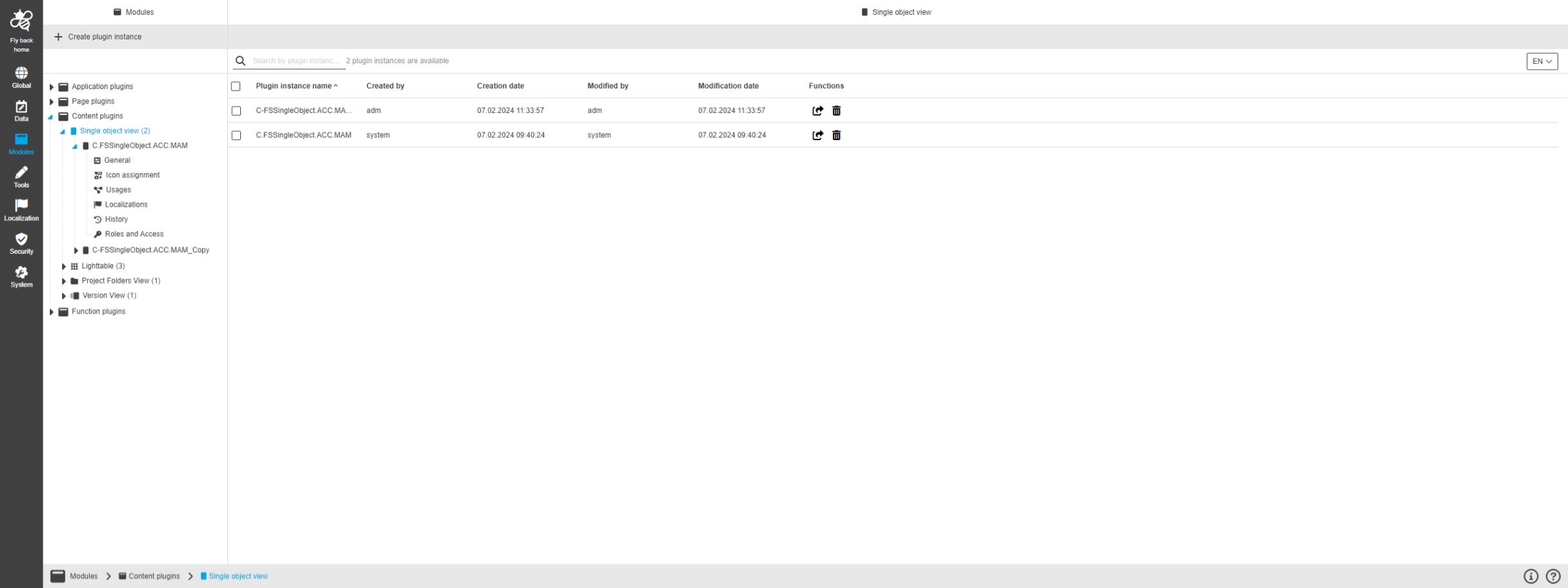
Task: Select the Function plugins tree item
Action: (98, 311)
